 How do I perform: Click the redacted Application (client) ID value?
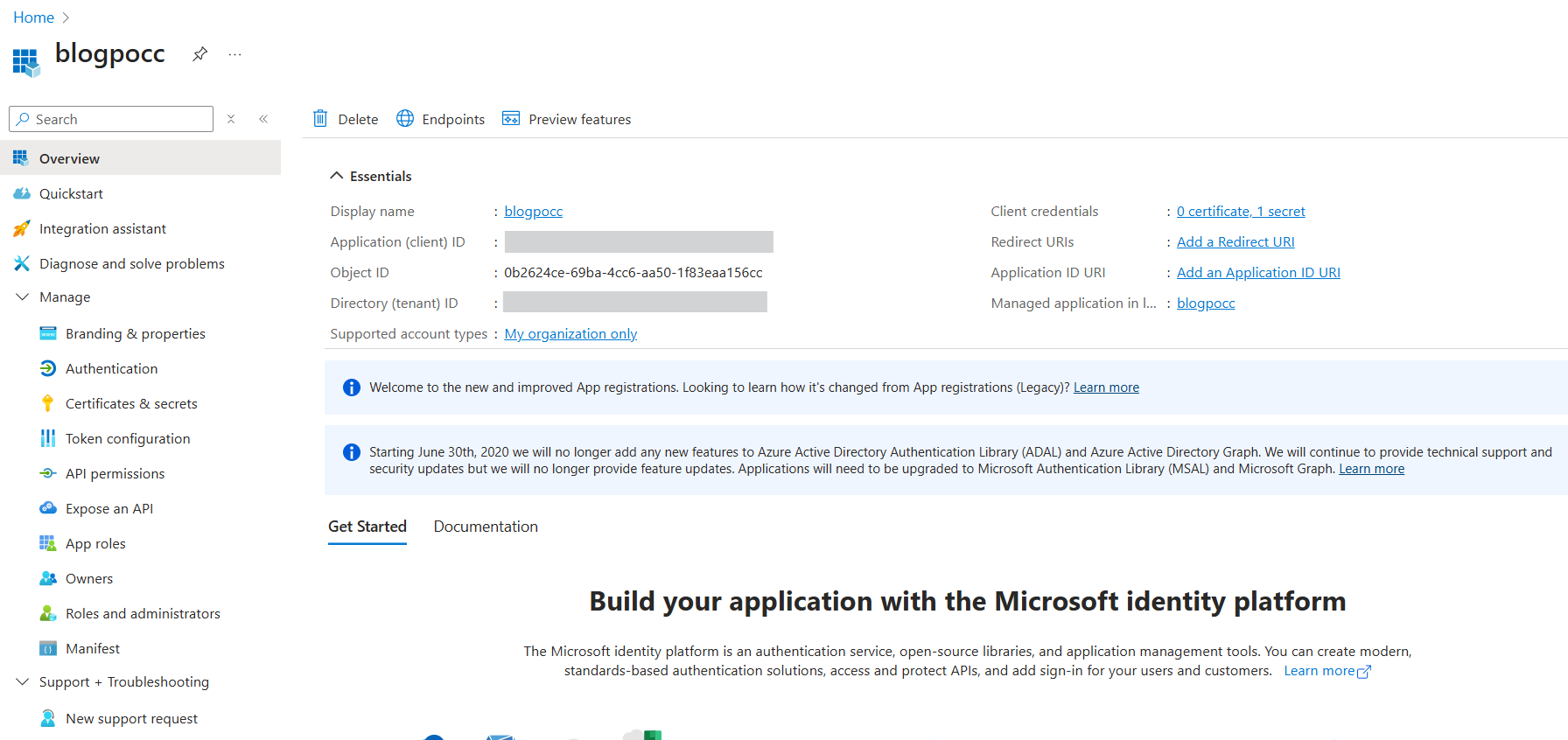pyautogui.click(x=639, y=241)
